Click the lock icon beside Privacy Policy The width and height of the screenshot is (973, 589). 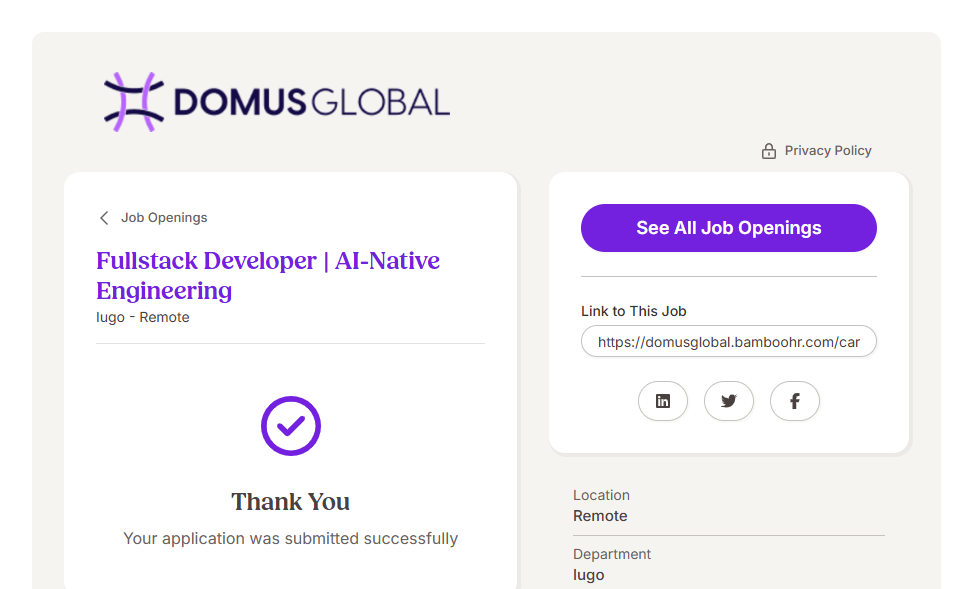tap(769, 151)
